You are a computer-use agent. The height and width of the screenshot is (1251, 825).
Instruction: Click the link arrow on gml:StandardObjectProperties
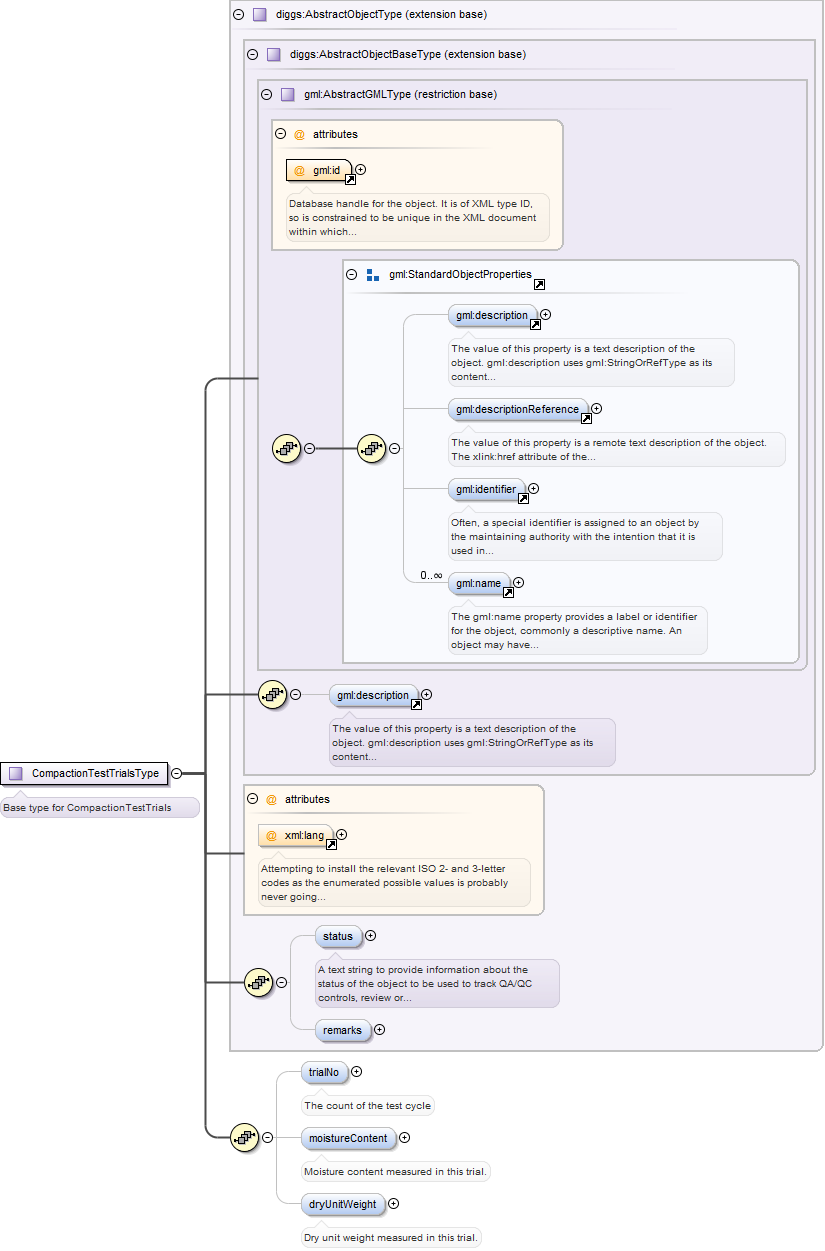[539, 285]
